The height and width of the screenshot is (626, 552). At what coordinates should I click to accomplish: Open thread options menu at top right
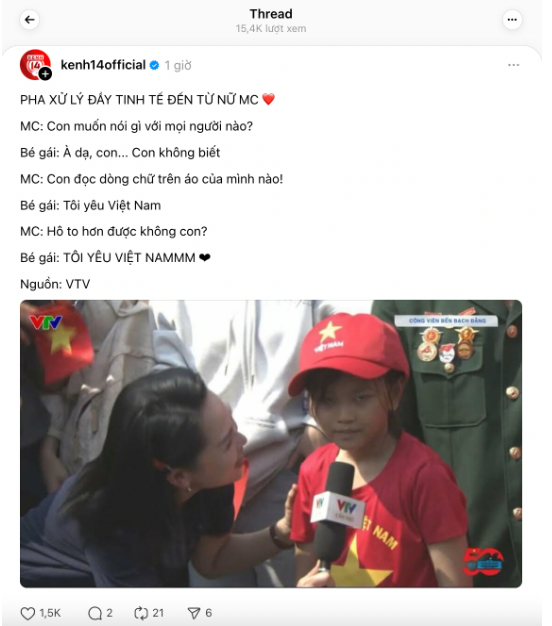(512, 20)
